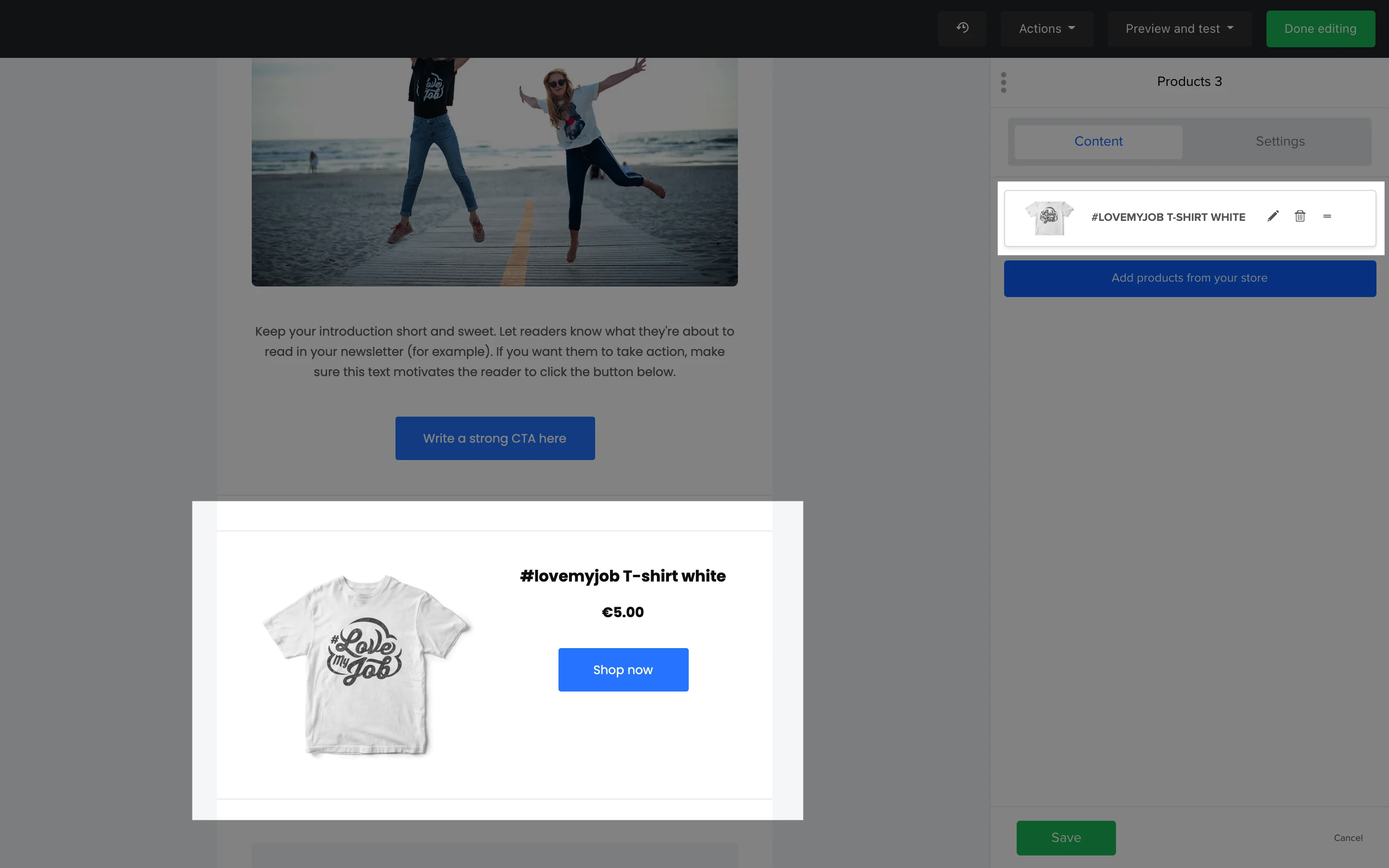Open the Actions dropdown menu
The height and width of the screenshot is (868, 1389).
tap(1047, 29)
